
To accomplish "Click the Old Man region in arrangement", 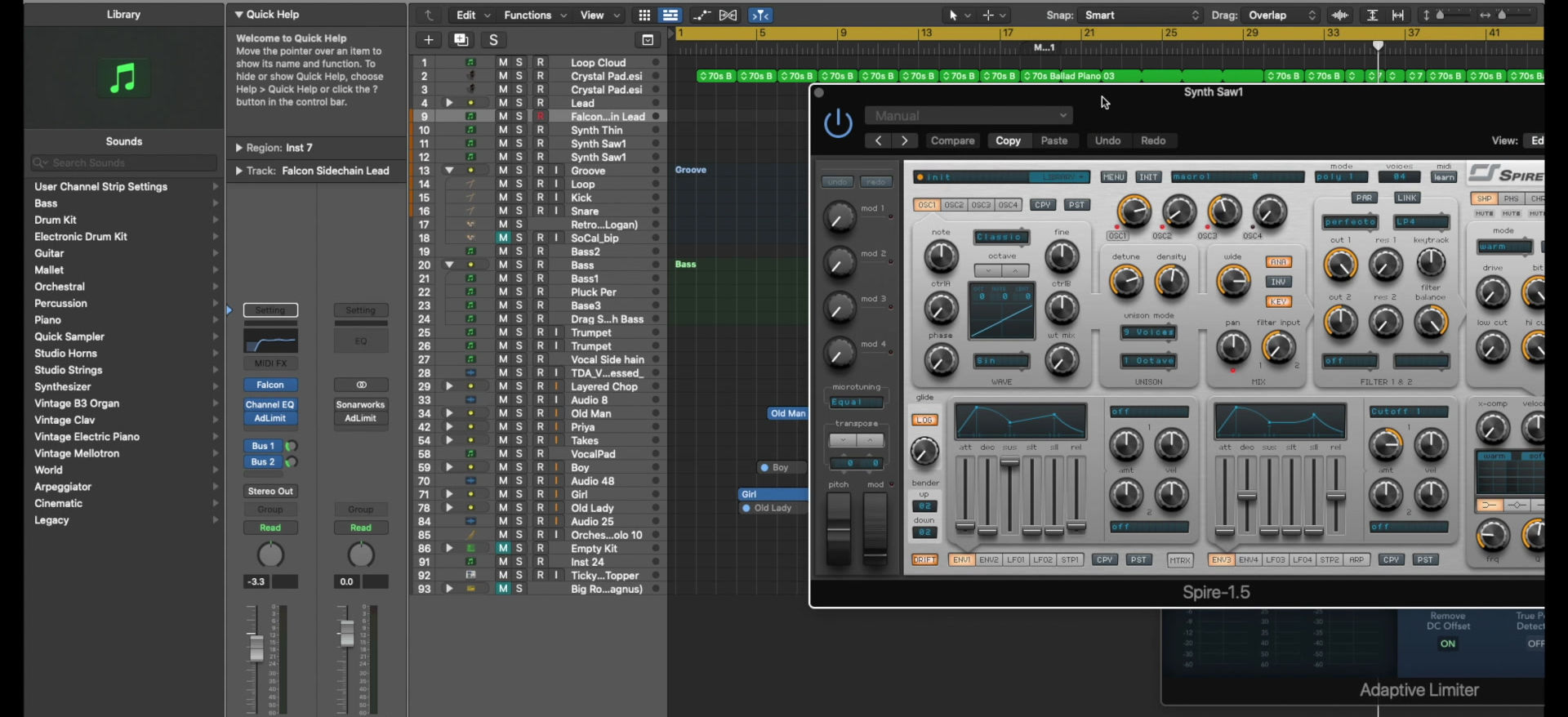I will coord(787,413).
